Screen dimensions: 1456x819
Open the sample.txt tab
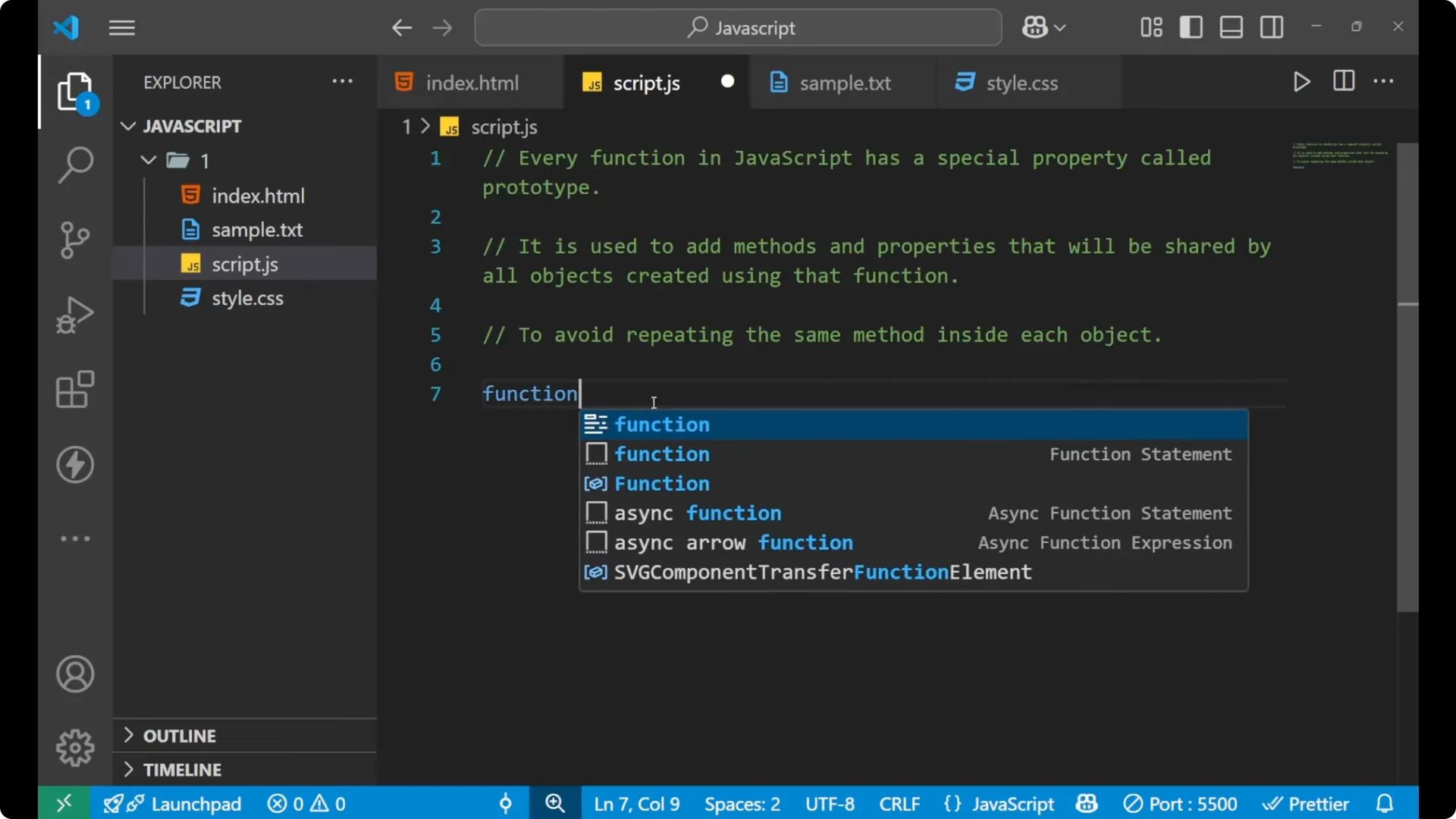tap(847, 83)
